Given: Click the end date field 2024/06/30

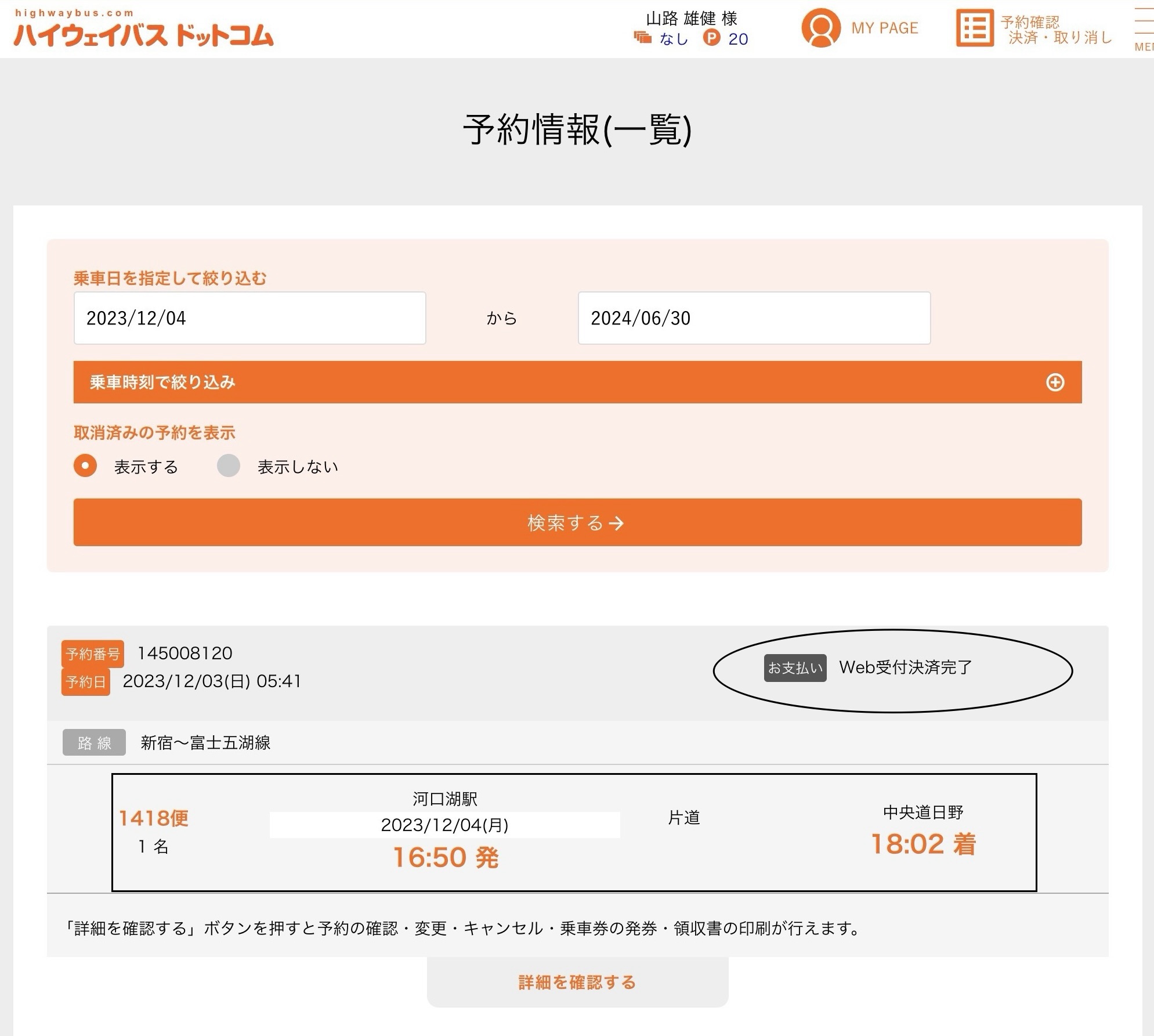Looking at the screenshot, I should (754, 318).
